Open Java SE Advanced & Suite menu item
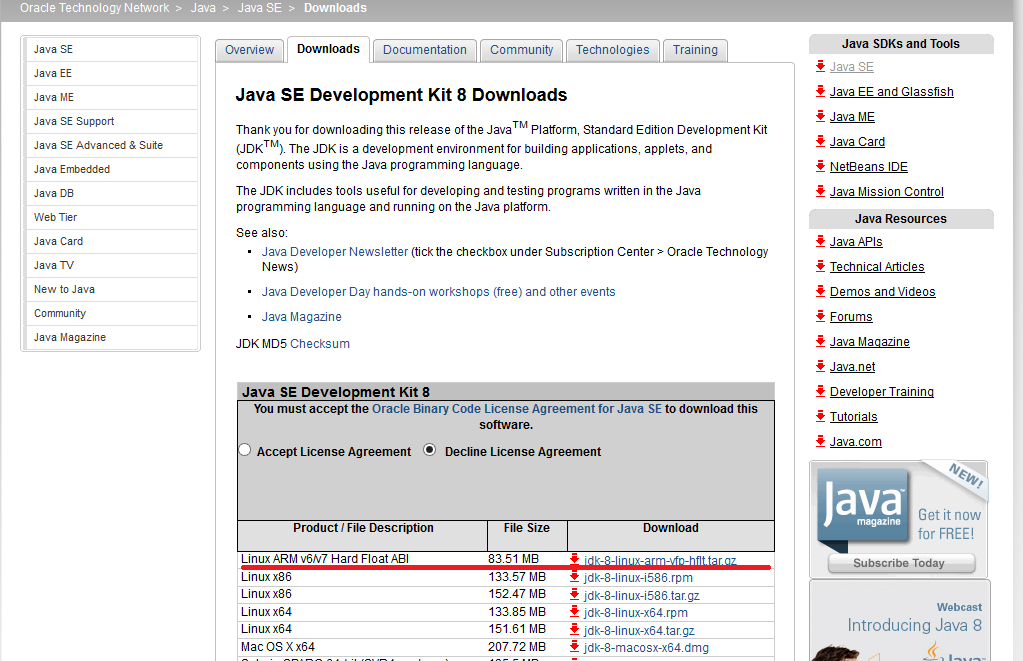Image resolution: width=1023 pixels, height=661 pixels. (x=111, y=146)
